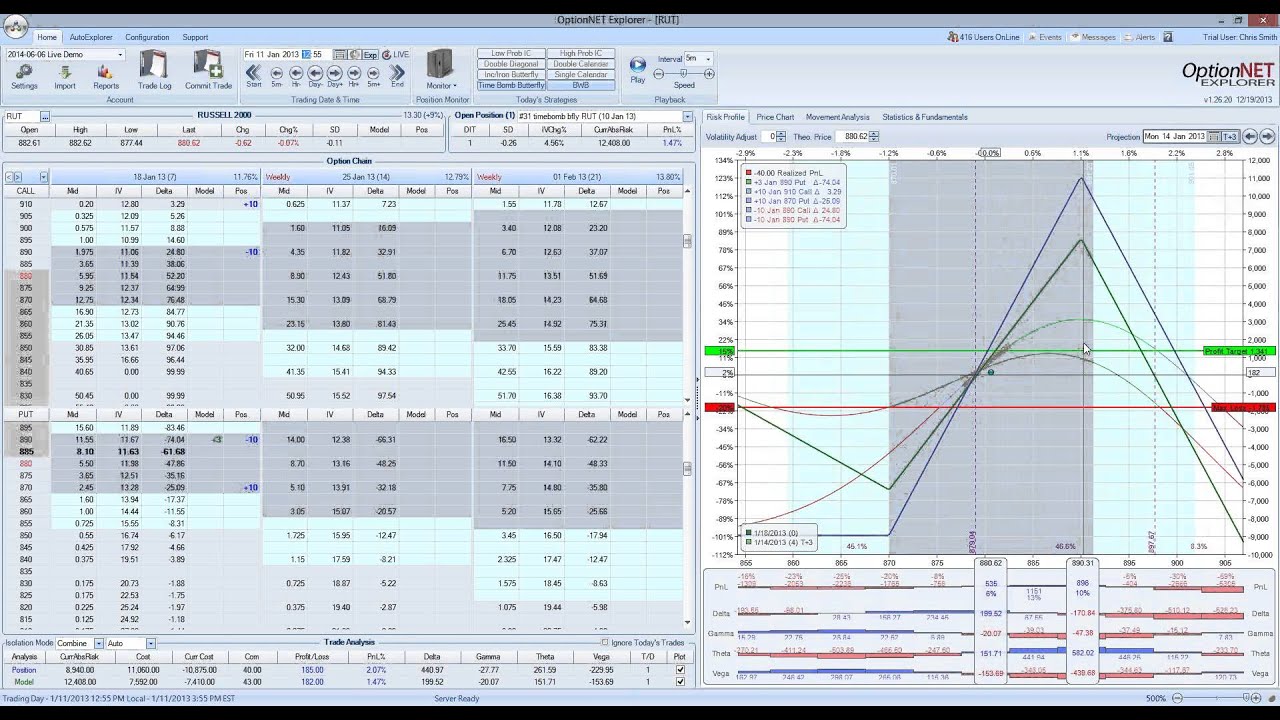
Task: Decrease playback speed minus icon
Action: coord(658,74)
